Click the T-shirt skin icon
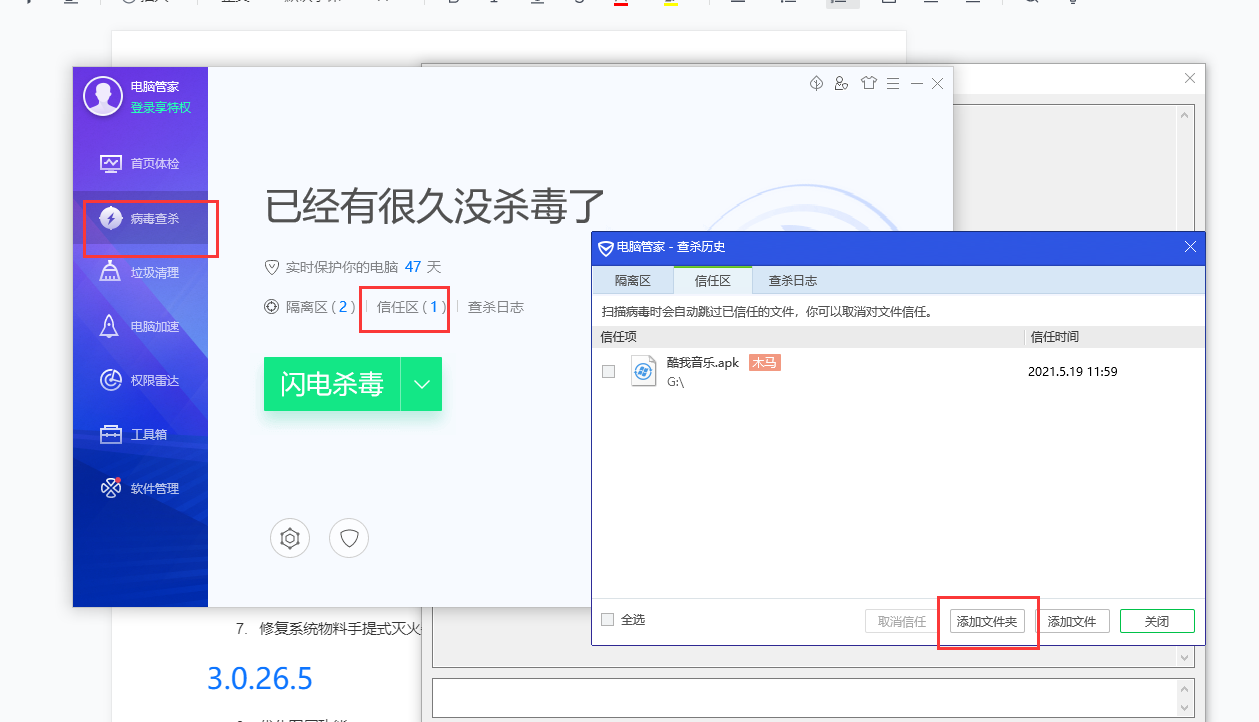This screenshot has height=722, width=1259. [867, 84]
